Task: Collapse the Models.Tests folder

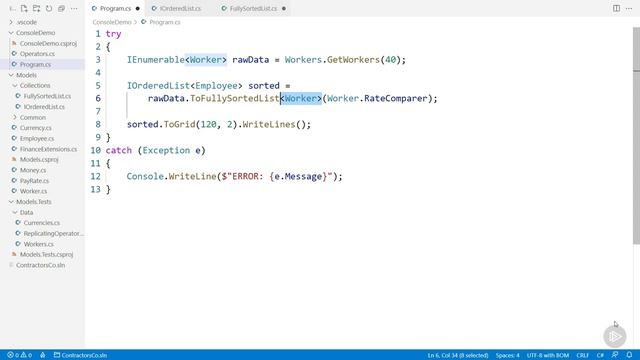Action: [x=33, y=202]
